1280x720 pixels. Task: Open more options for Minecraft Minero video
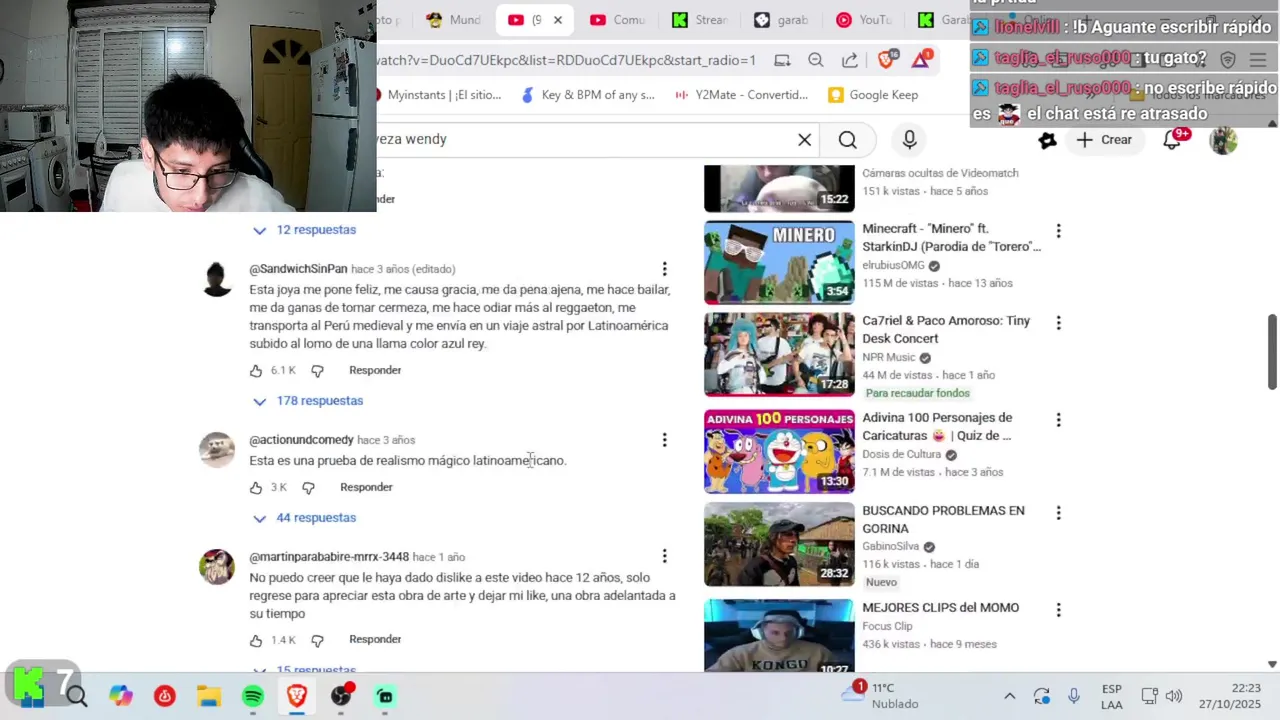(1058, 231)
